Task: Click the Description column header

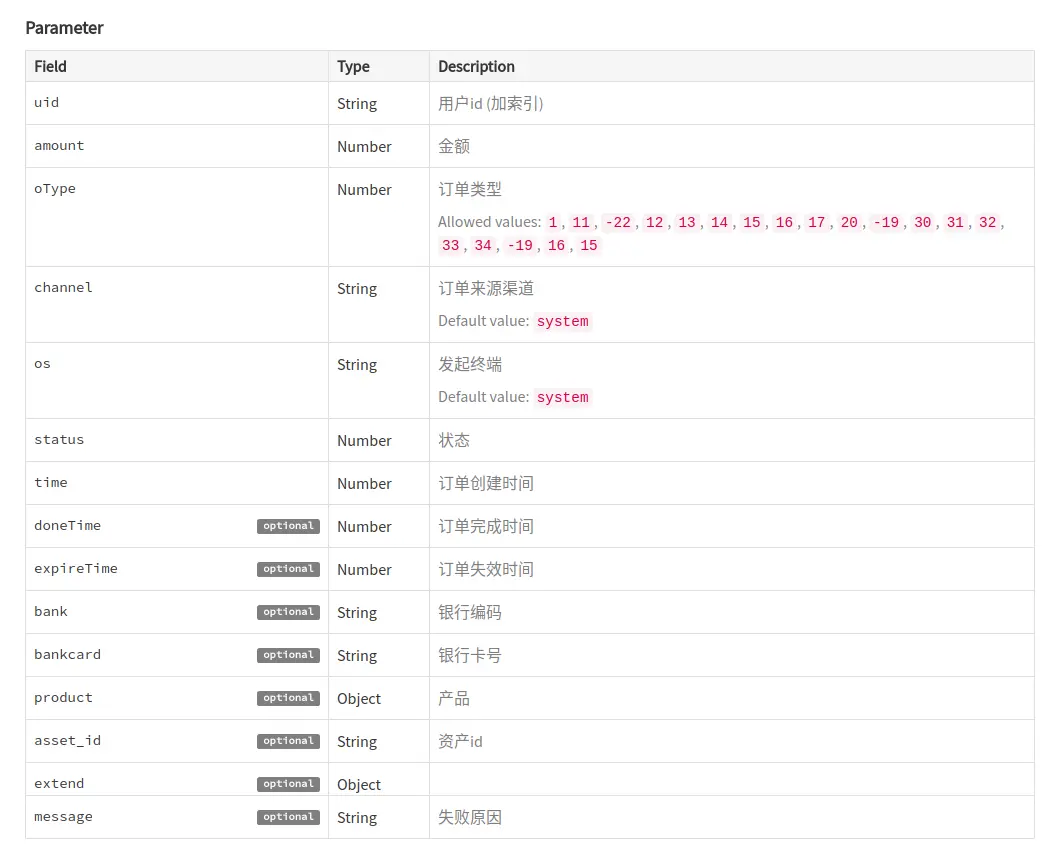Action: 476,67
